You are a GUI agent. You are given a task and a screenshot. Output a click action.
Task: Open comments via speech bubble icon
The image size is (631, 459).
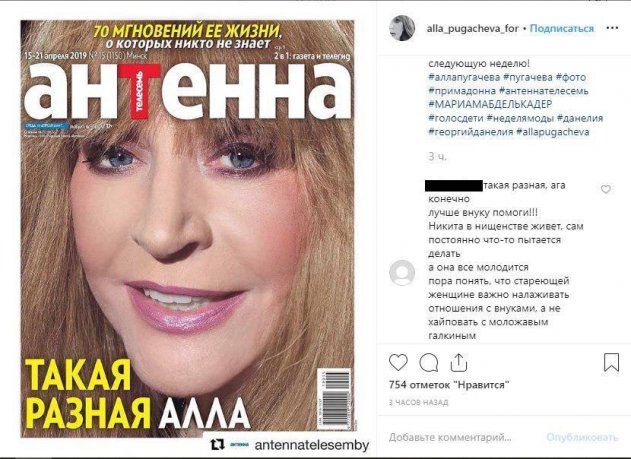coord(429,363)
